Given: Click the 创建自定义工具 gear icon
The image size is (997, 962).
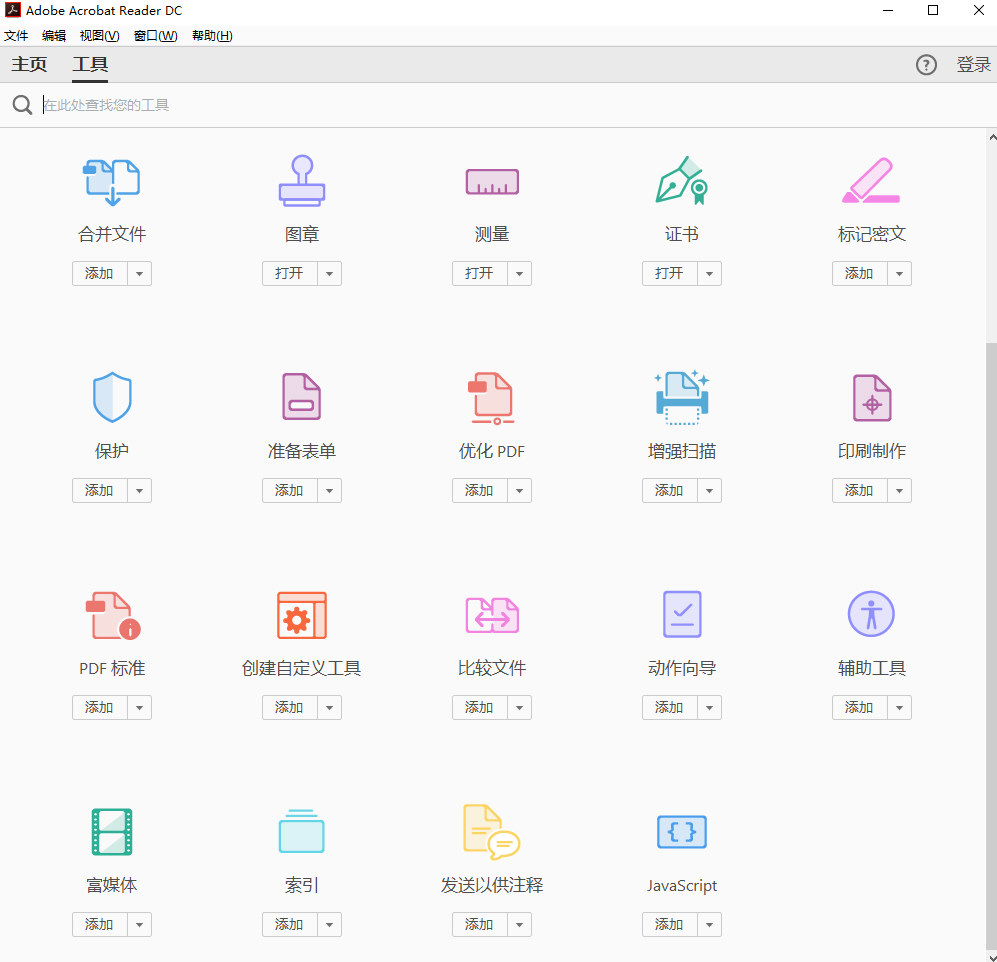Looking at the screenshot, I should (302, 615).
